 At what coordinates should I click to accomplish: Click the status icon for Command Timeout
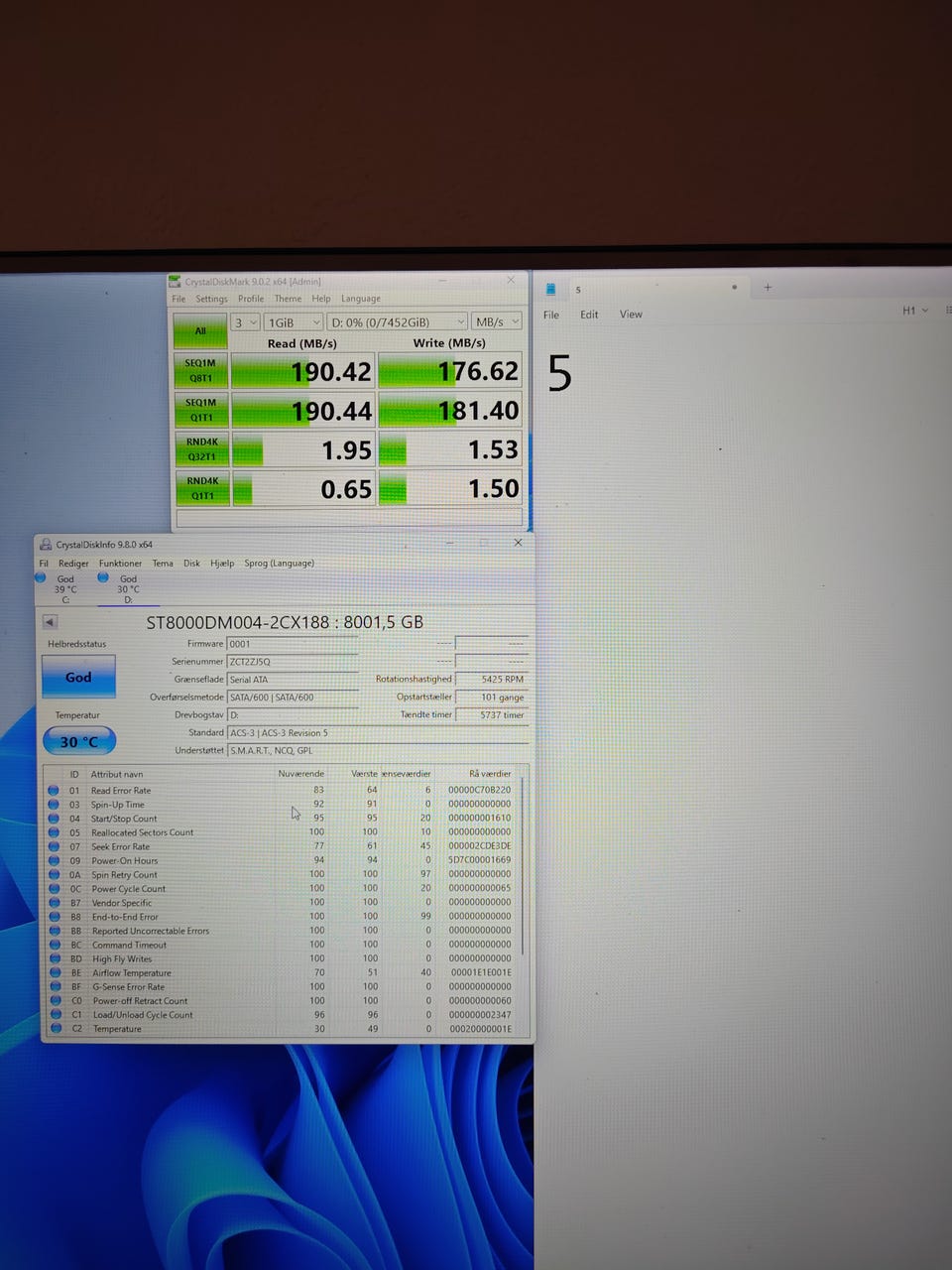point(54,944)
